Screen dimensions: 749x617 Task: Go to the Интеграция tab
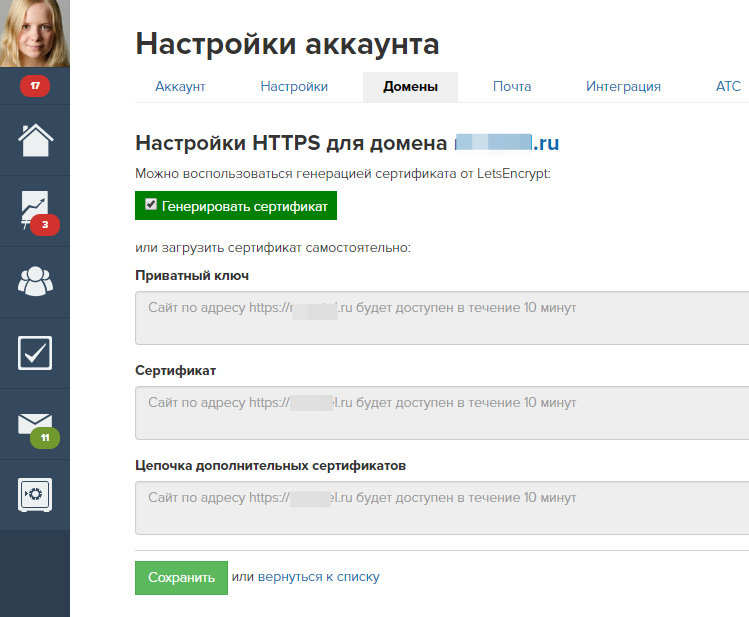click(x=623, y=87)
